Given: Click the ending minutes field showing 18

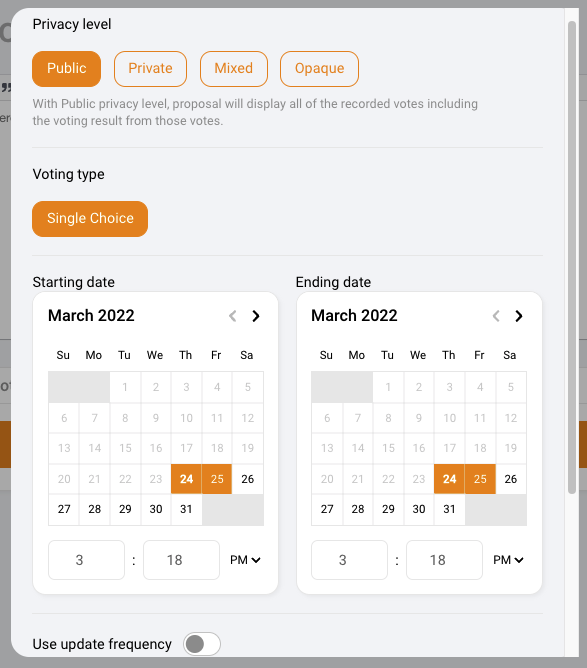Looking at the screenshot, I should point(444,560).
